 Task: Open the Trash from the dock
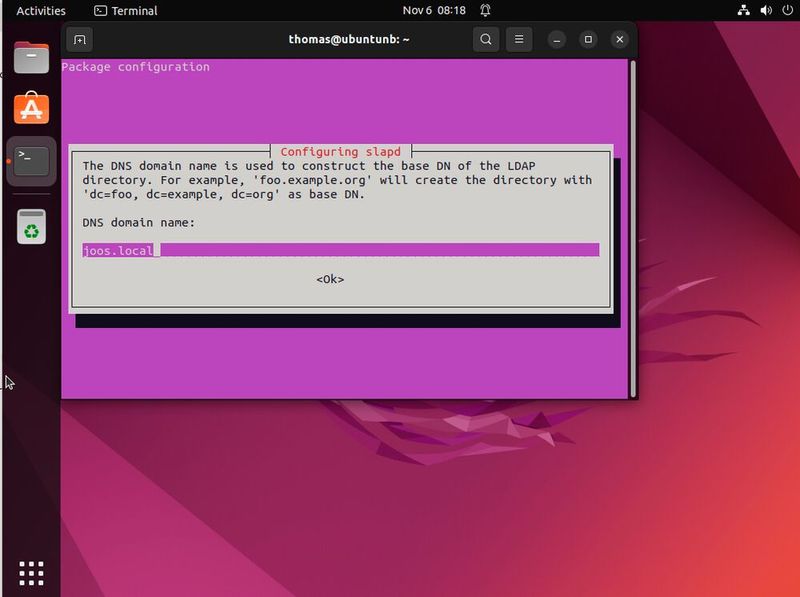pyautogui.click(x=30, y=227)
